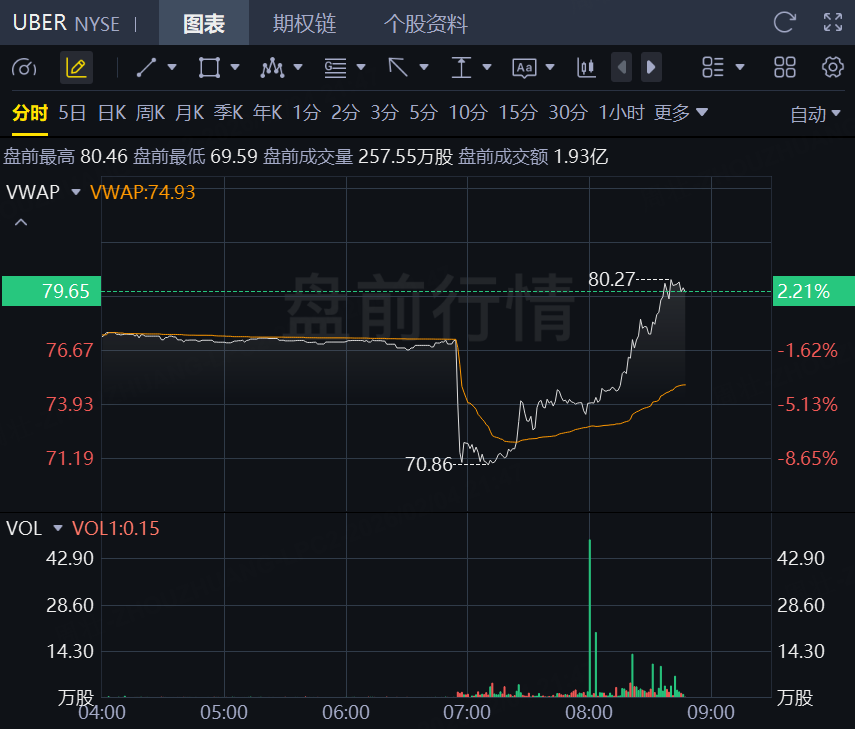The height and width of the screenshot is (729, 855).
Task: Expand Fibonacci lines tool options
Action: (360, 67)
